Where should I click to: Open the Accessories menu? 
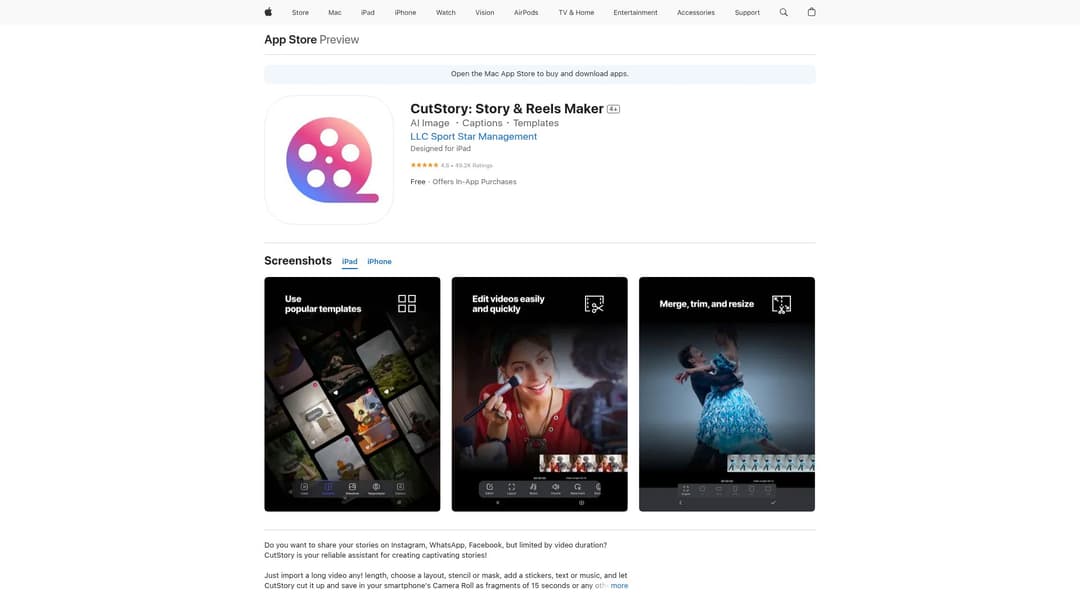click(x=696, y=12)
